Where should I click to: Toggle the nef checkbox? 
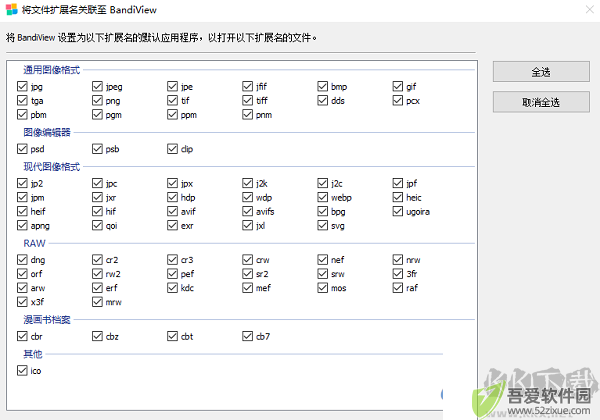(323, 260)
